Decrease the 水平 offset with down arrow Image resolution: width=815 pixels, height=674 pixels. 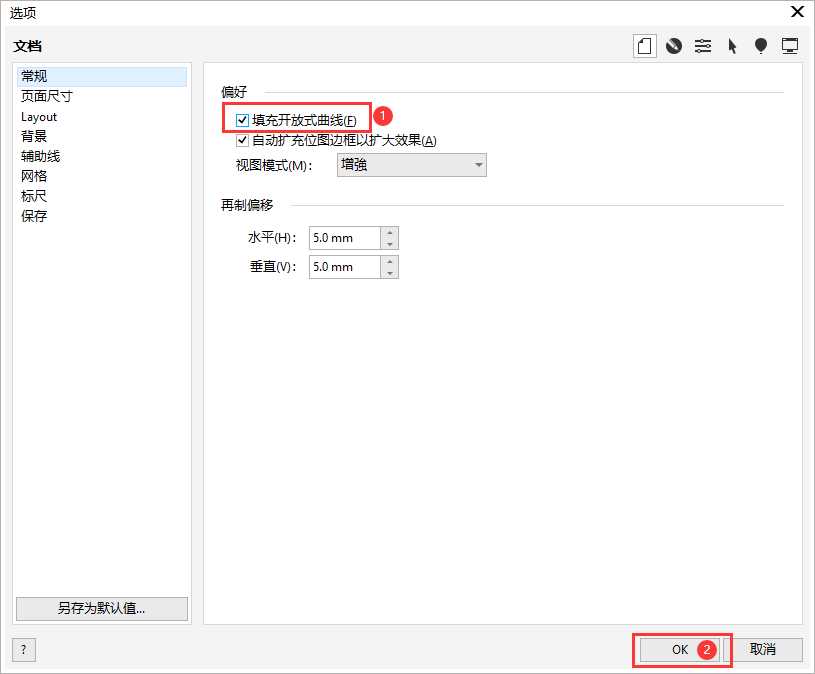click(390, 244)
